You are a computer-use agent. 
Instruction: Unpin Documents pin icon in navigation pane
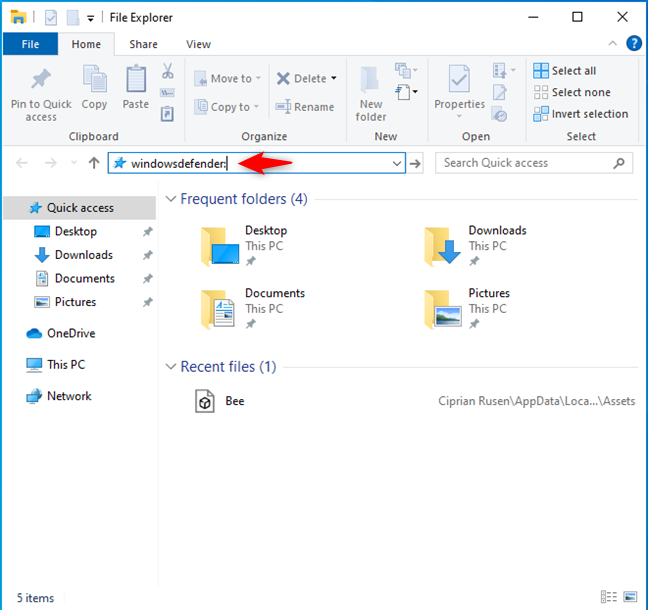coord(148,279)
